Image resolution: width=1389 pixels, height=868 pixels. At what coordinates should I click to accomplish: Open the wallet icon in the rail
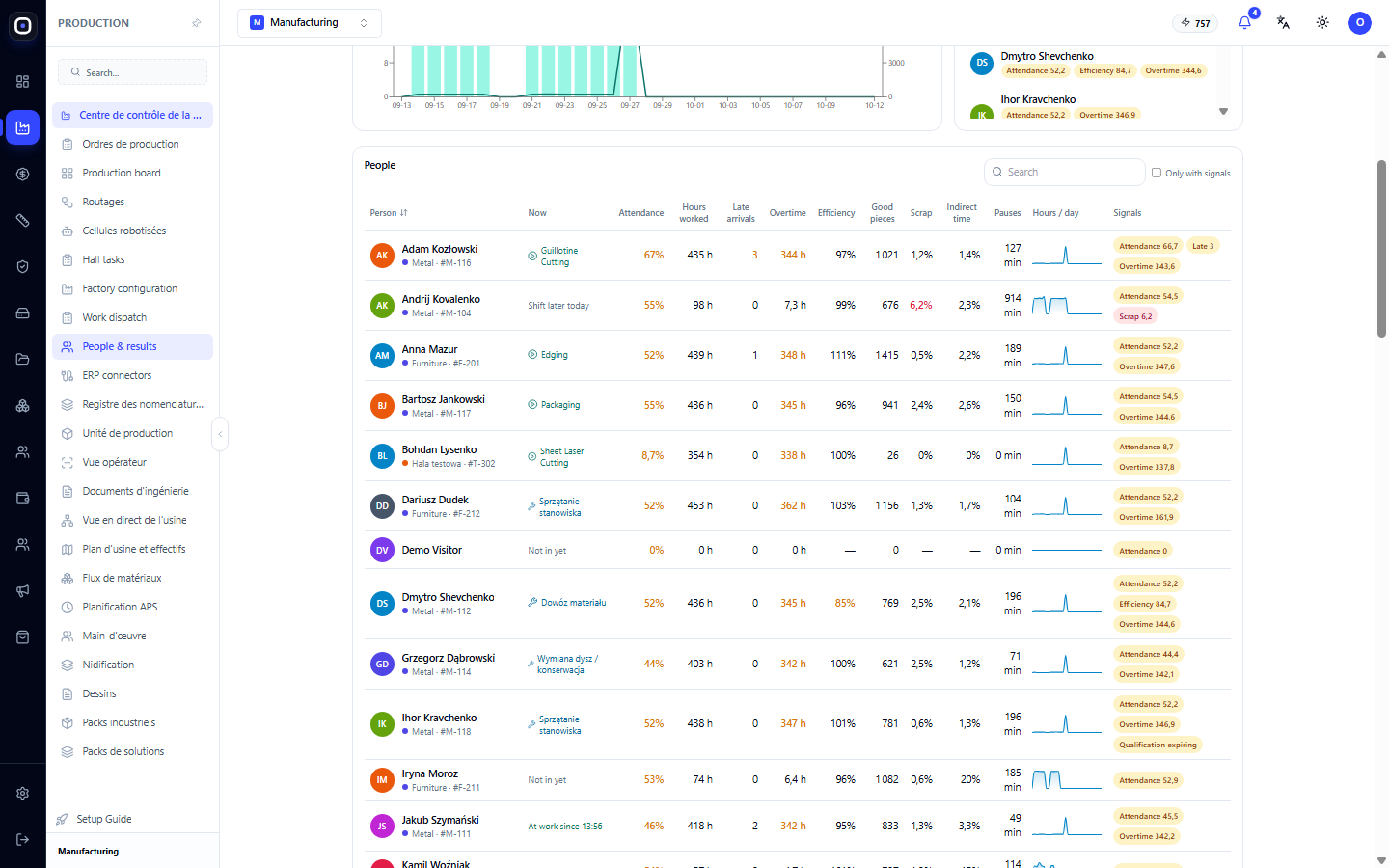(23, 499)
